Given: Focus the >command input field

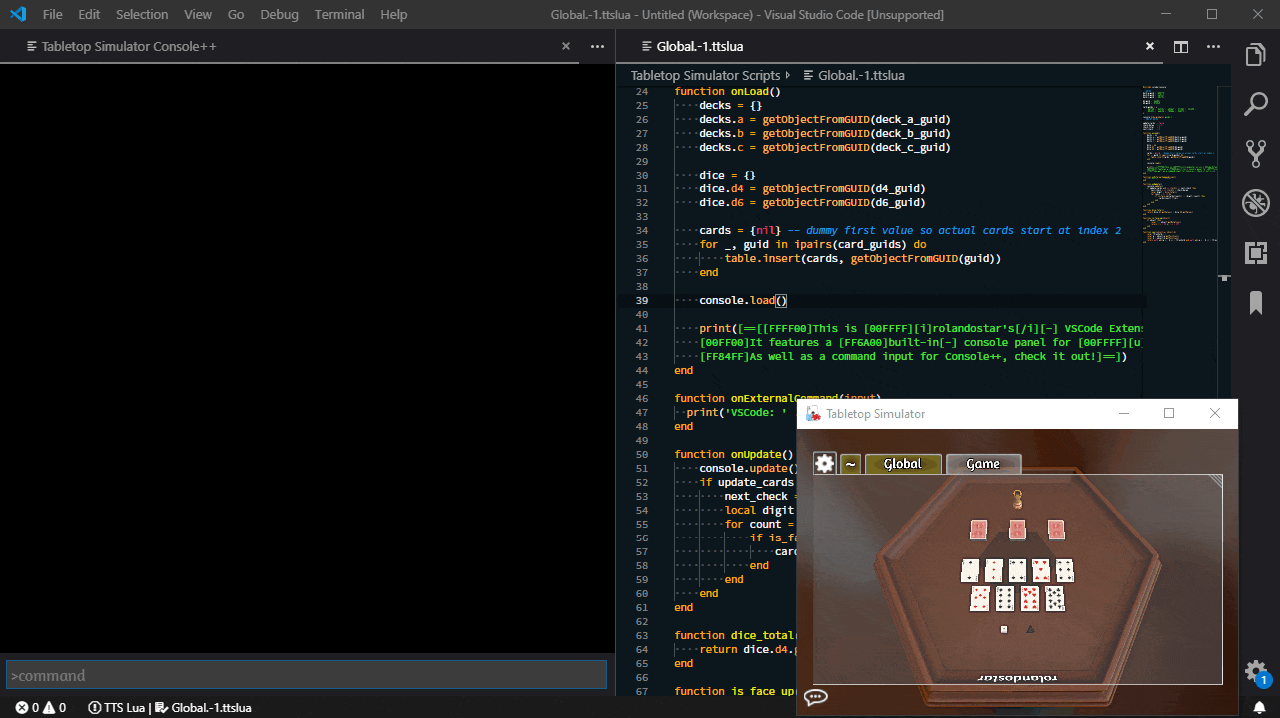Looking at the screenshot, I should pos(306,675).
